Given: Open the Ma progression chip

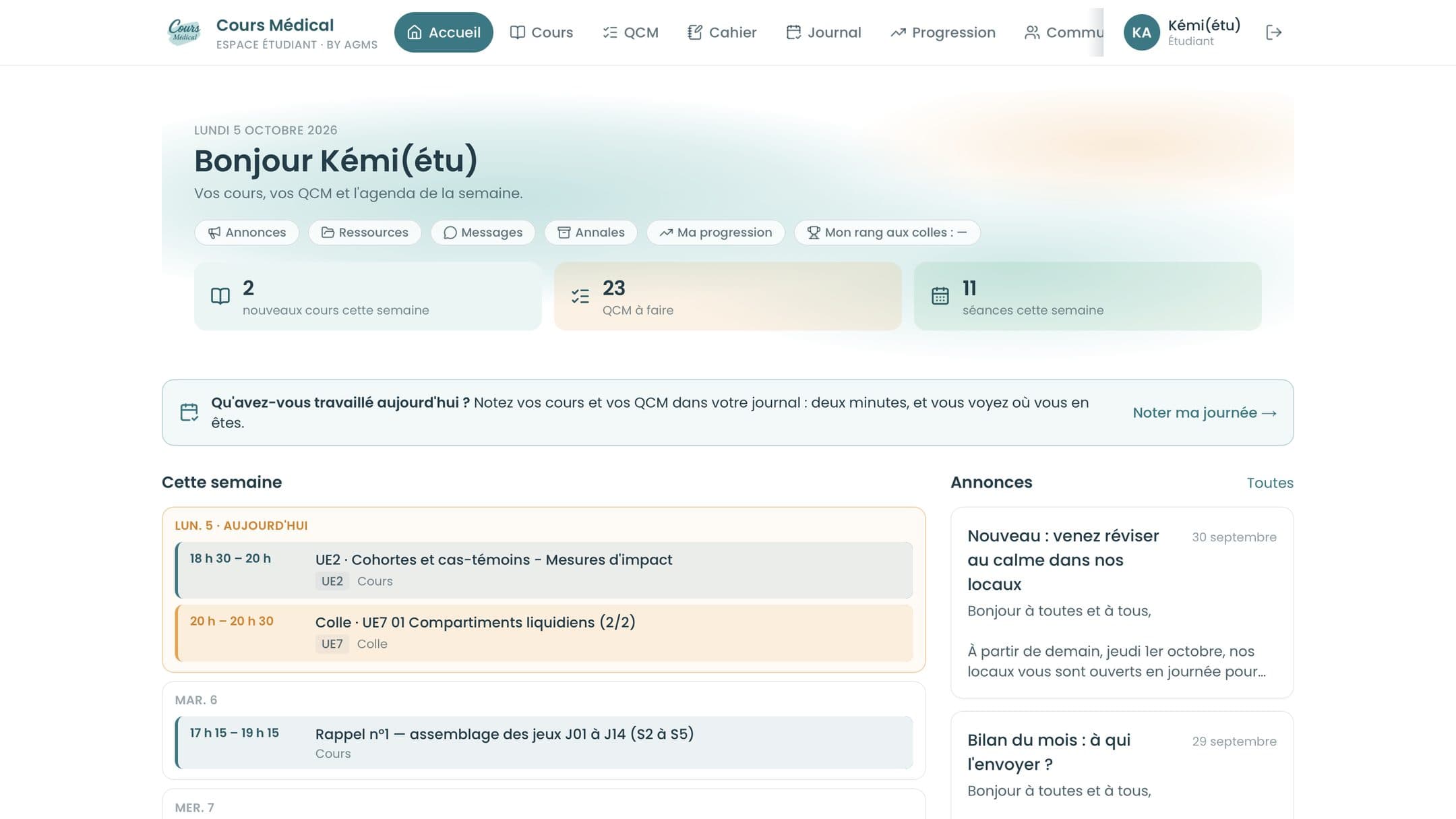Looking at the screenshot, I should click(716, 233).
